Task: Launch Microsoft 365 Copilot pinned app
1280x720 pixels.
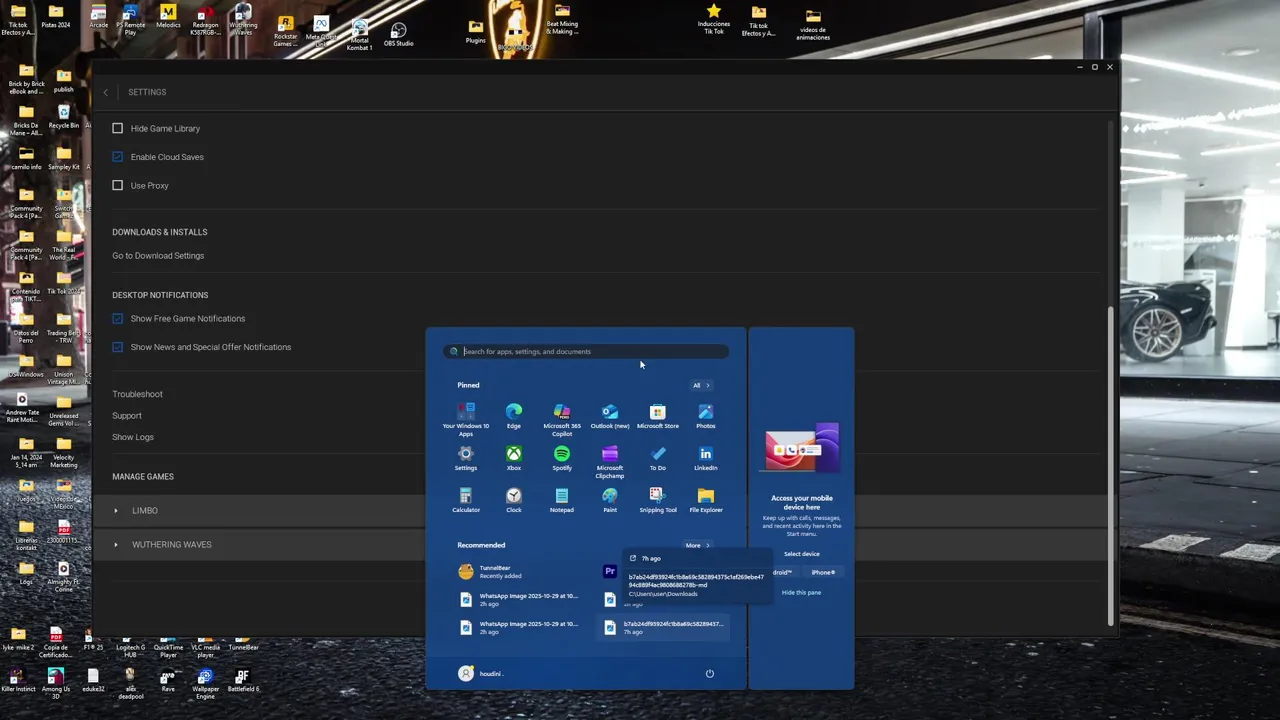Action: [x=562, y=420]
